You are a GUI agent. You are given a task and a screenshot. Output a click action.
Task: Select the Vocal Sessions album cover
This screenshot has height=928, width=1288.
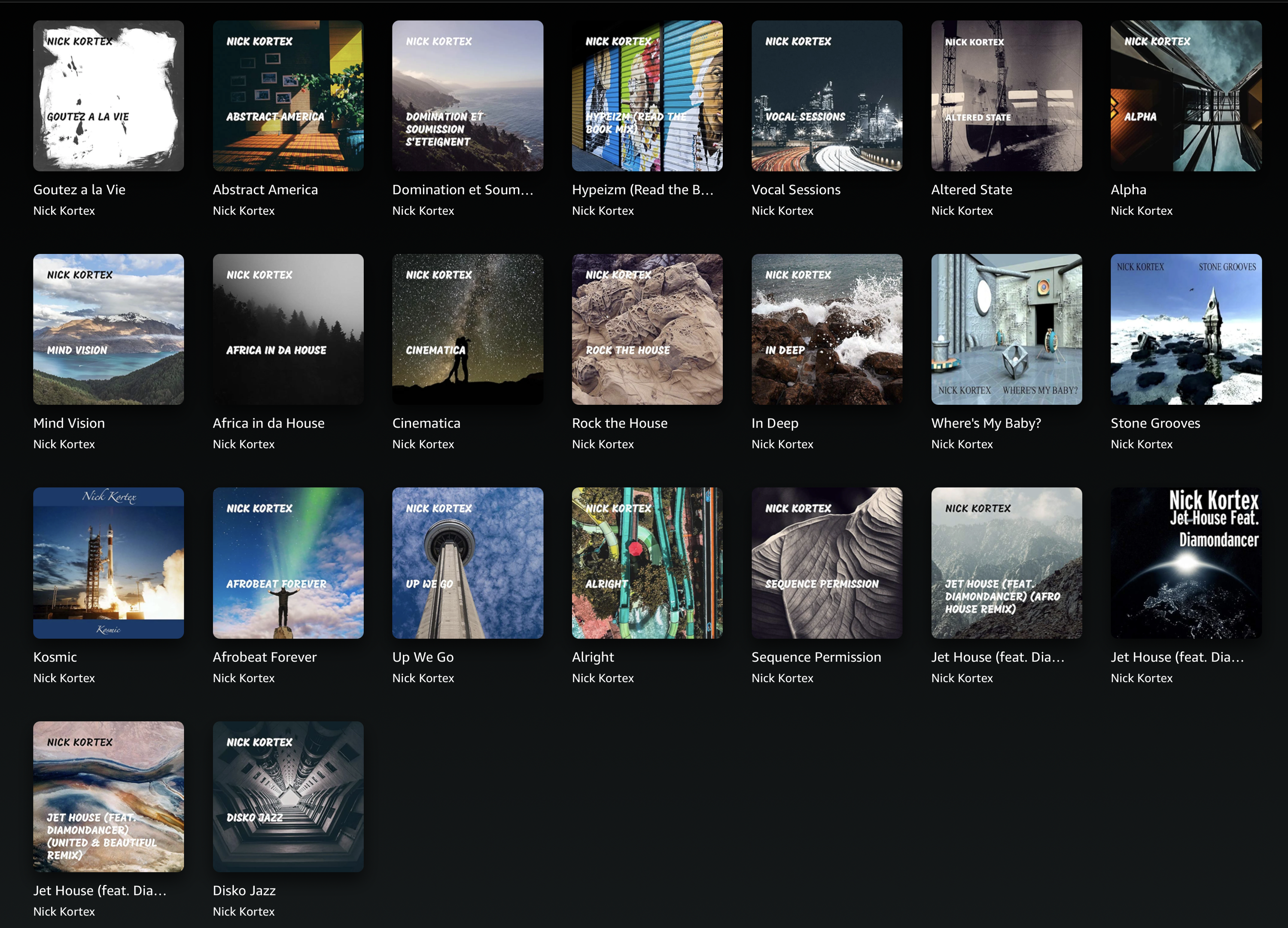pyautogui.click(x=826, y=95)
